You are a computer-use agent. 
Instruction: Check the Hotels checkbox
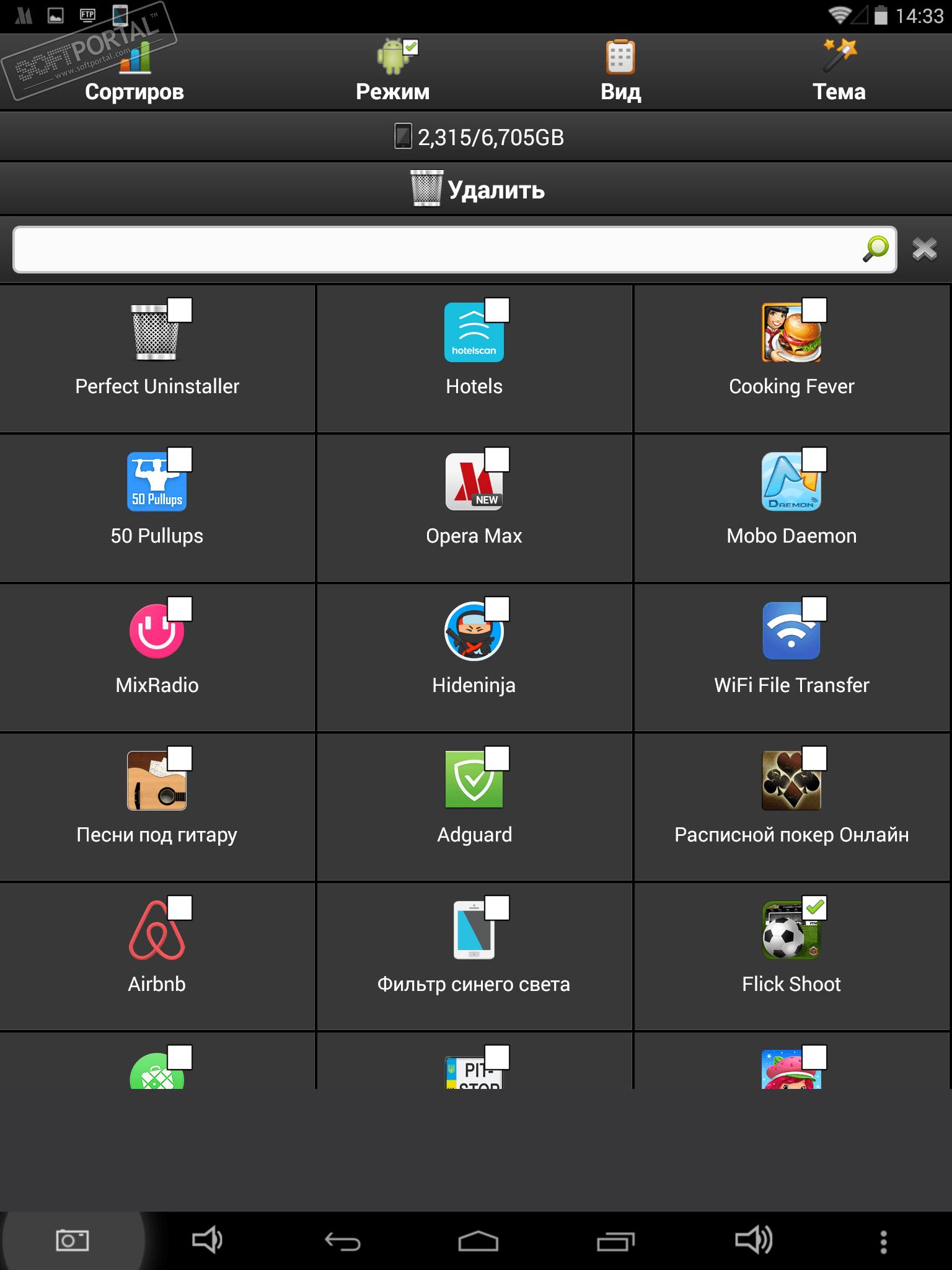(497, 310)
